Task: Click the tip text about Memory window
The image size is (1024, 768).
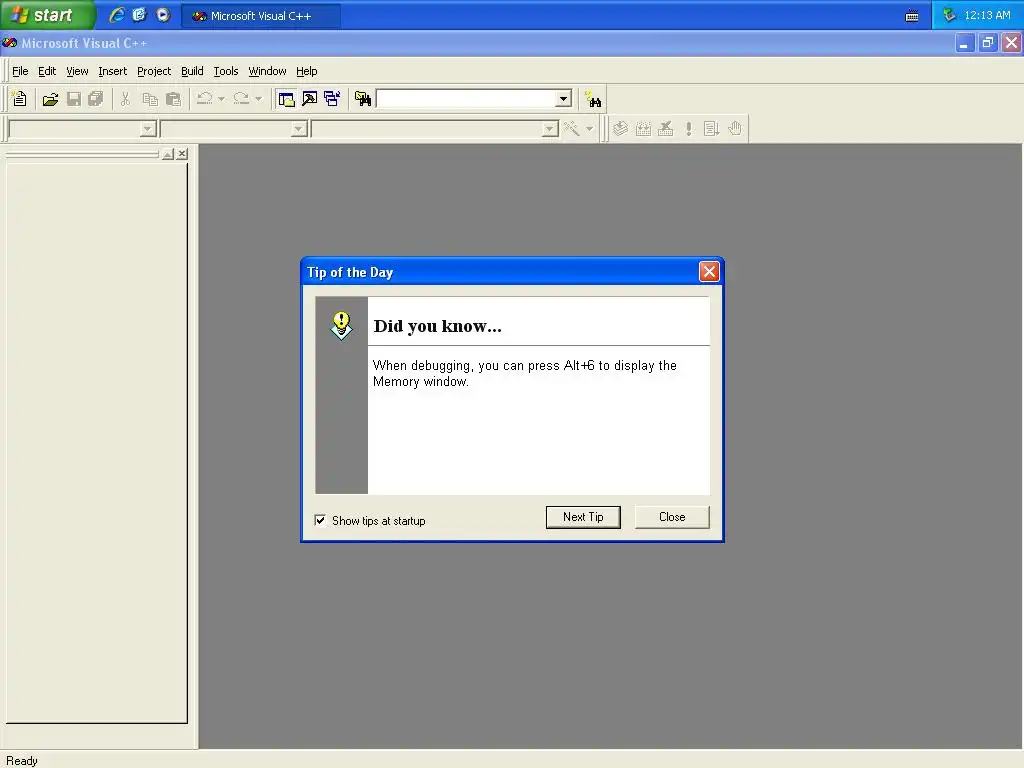Action: click(524, 374)
